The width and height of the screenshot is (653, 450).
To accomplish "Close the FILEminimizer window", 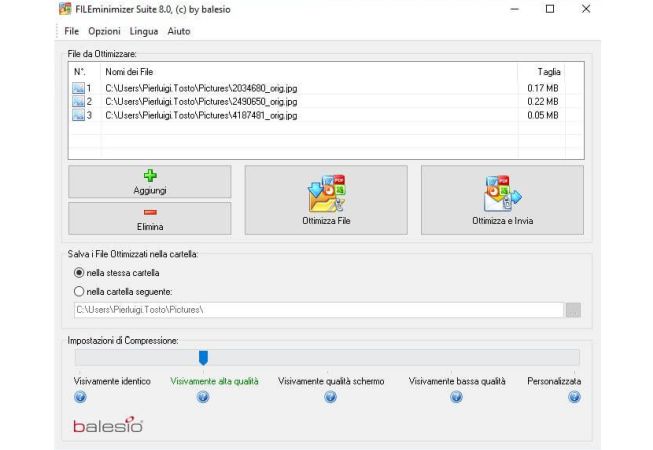I will (586, 9).
